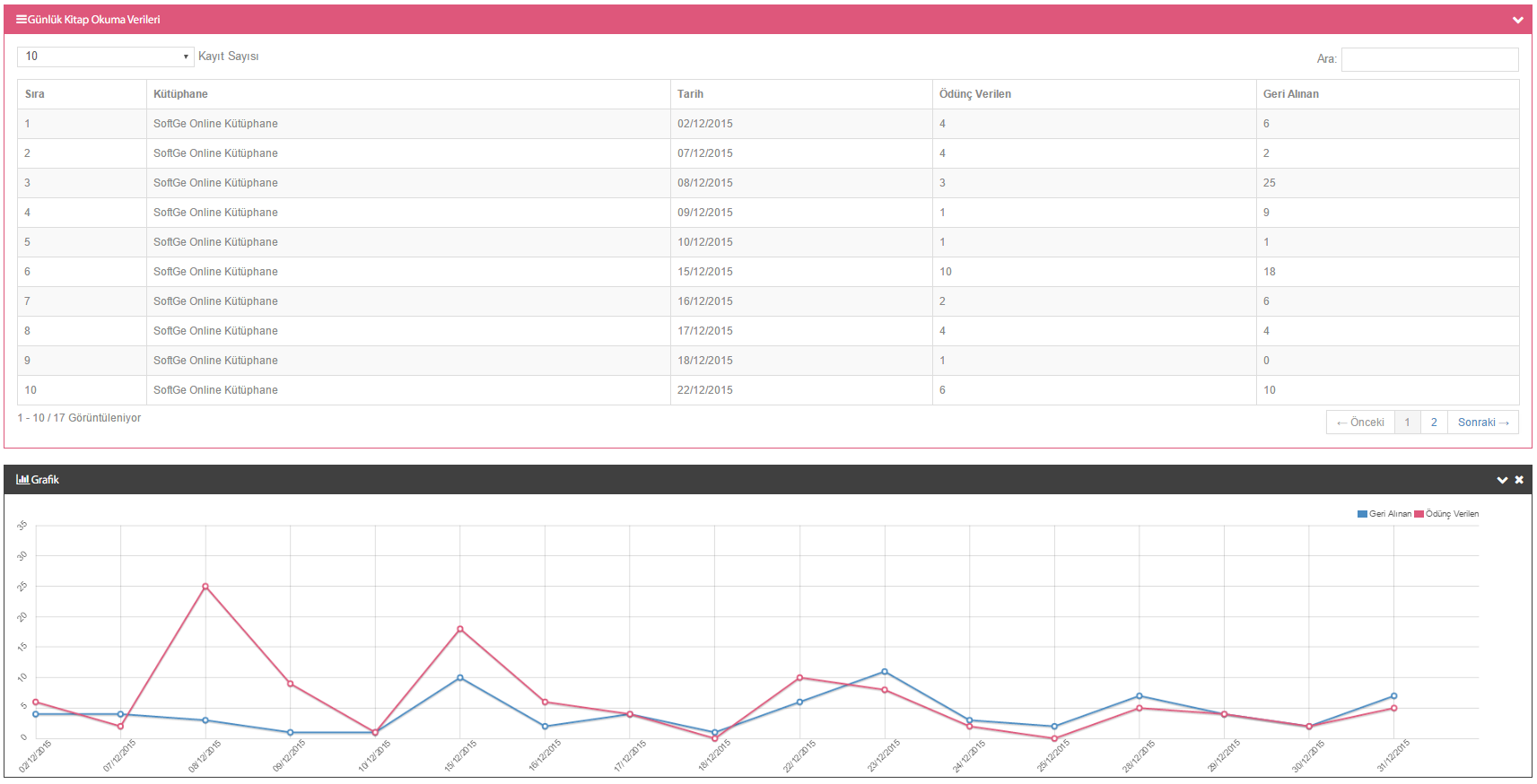Go to the Önceki page
This screenshot has height=784, width=1537.
(1360, 422)
